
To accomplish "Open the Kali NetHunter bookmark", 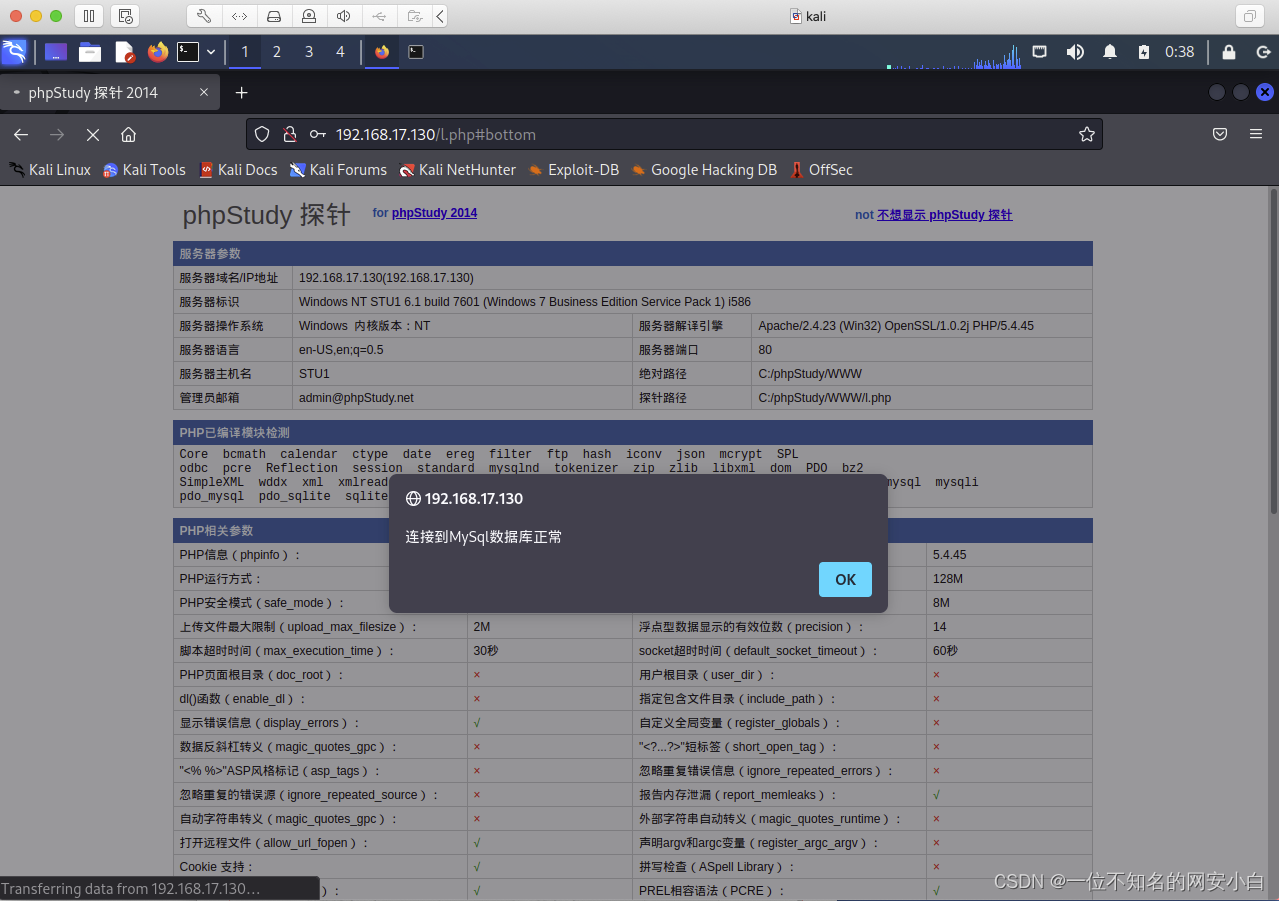I will point(457,170).
